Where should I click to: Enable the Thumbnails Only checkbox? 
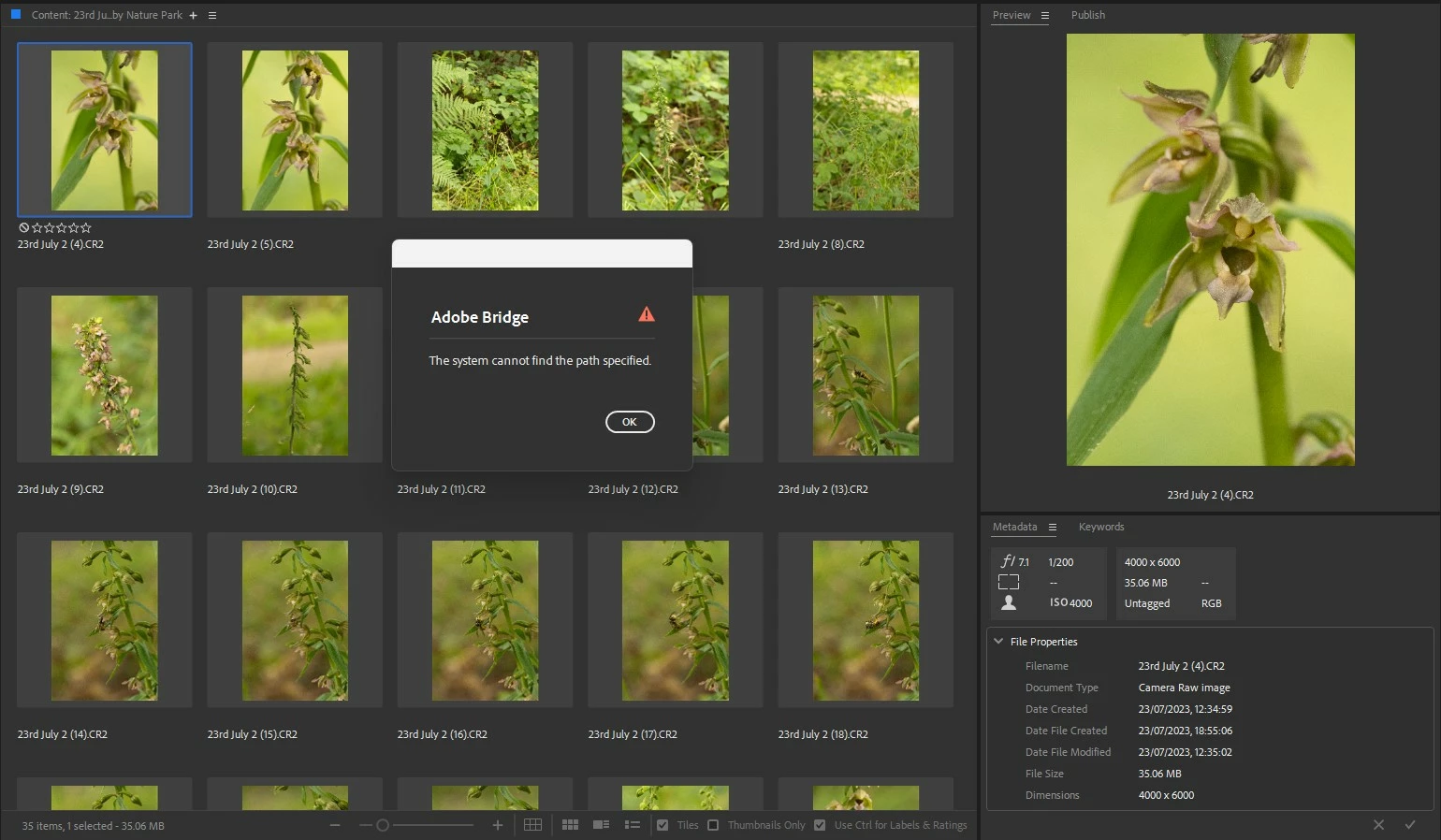pos(713,825)
